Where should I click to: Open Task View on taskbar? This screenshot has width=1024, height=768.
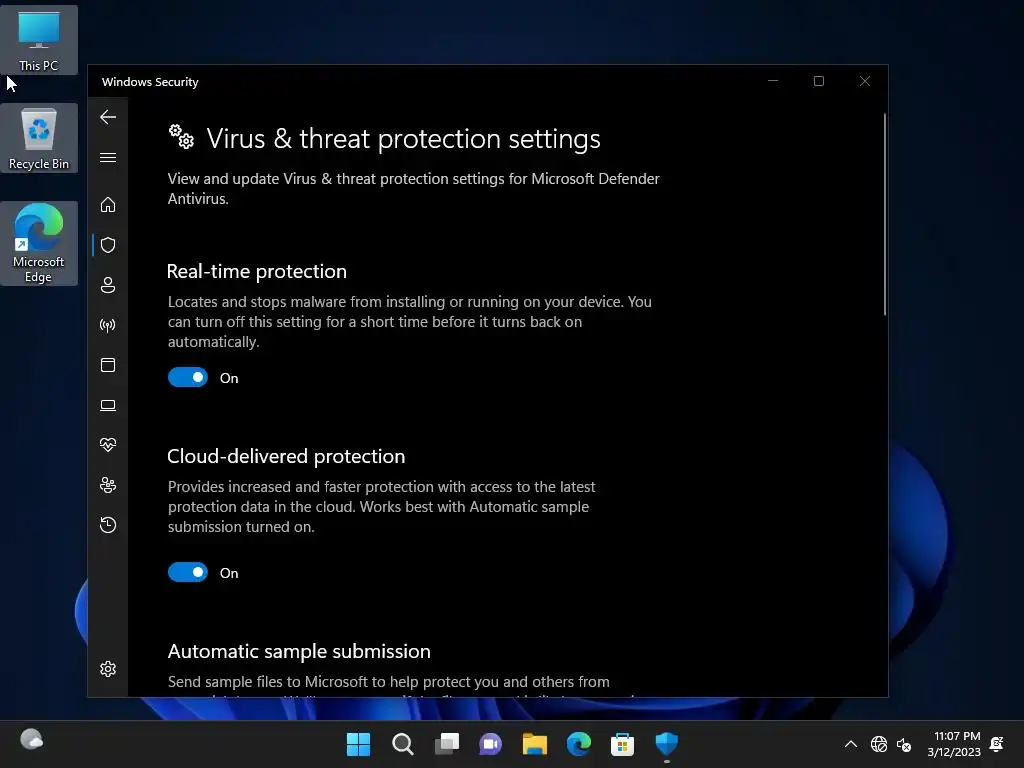click(x=447, y=744)
